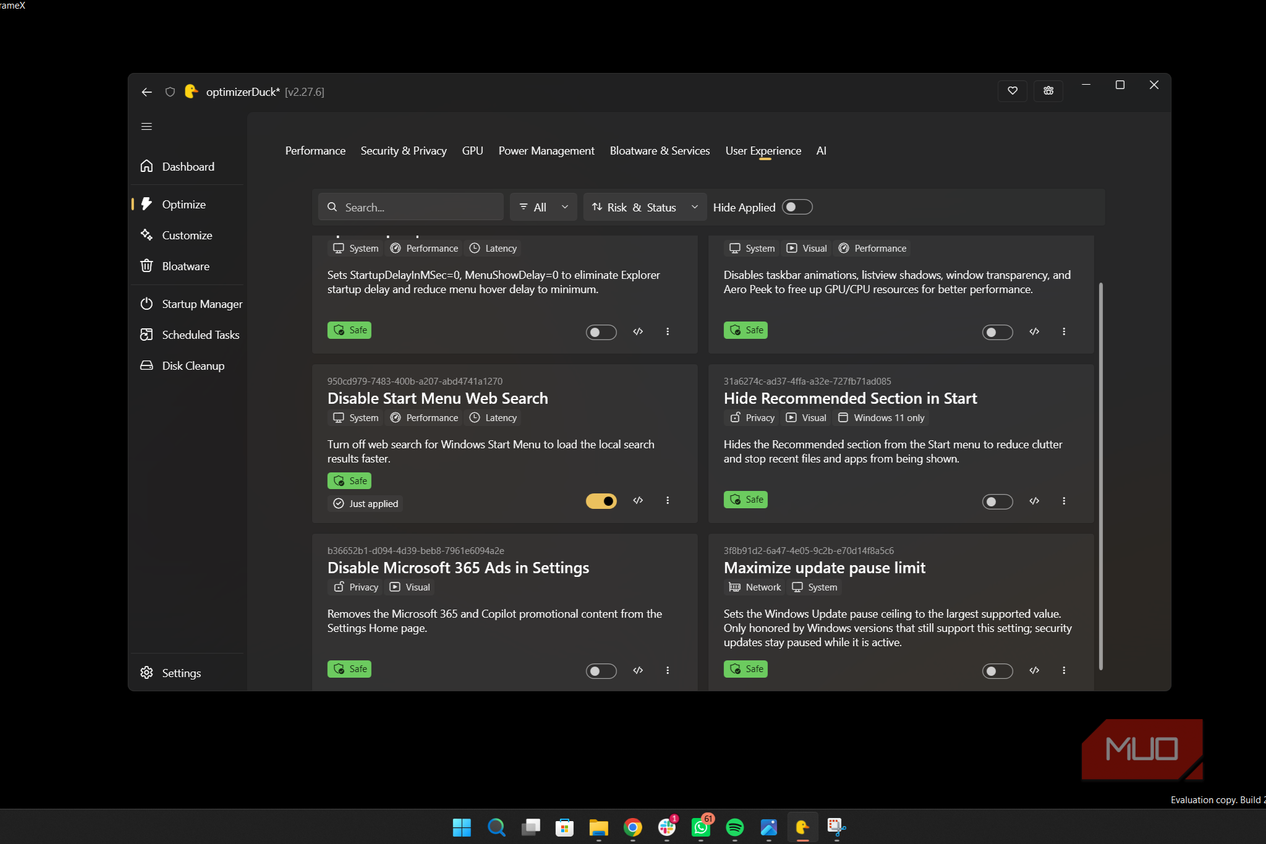View script for taskbar animations tweak
This screenshot has width=1266, height=844.
(1034, 332)
